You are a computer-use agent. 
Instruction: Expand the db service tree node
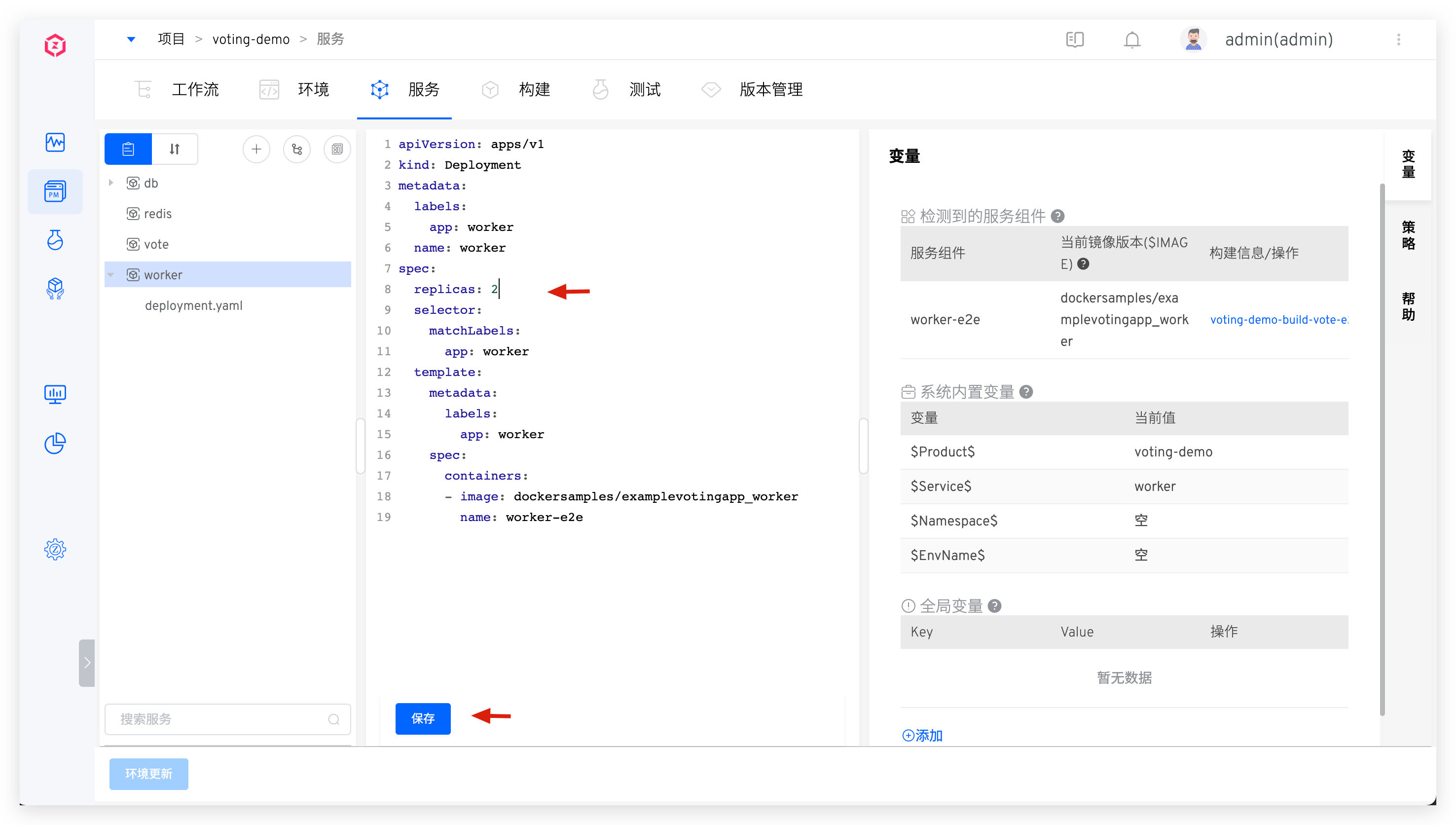tap(111, 183)
